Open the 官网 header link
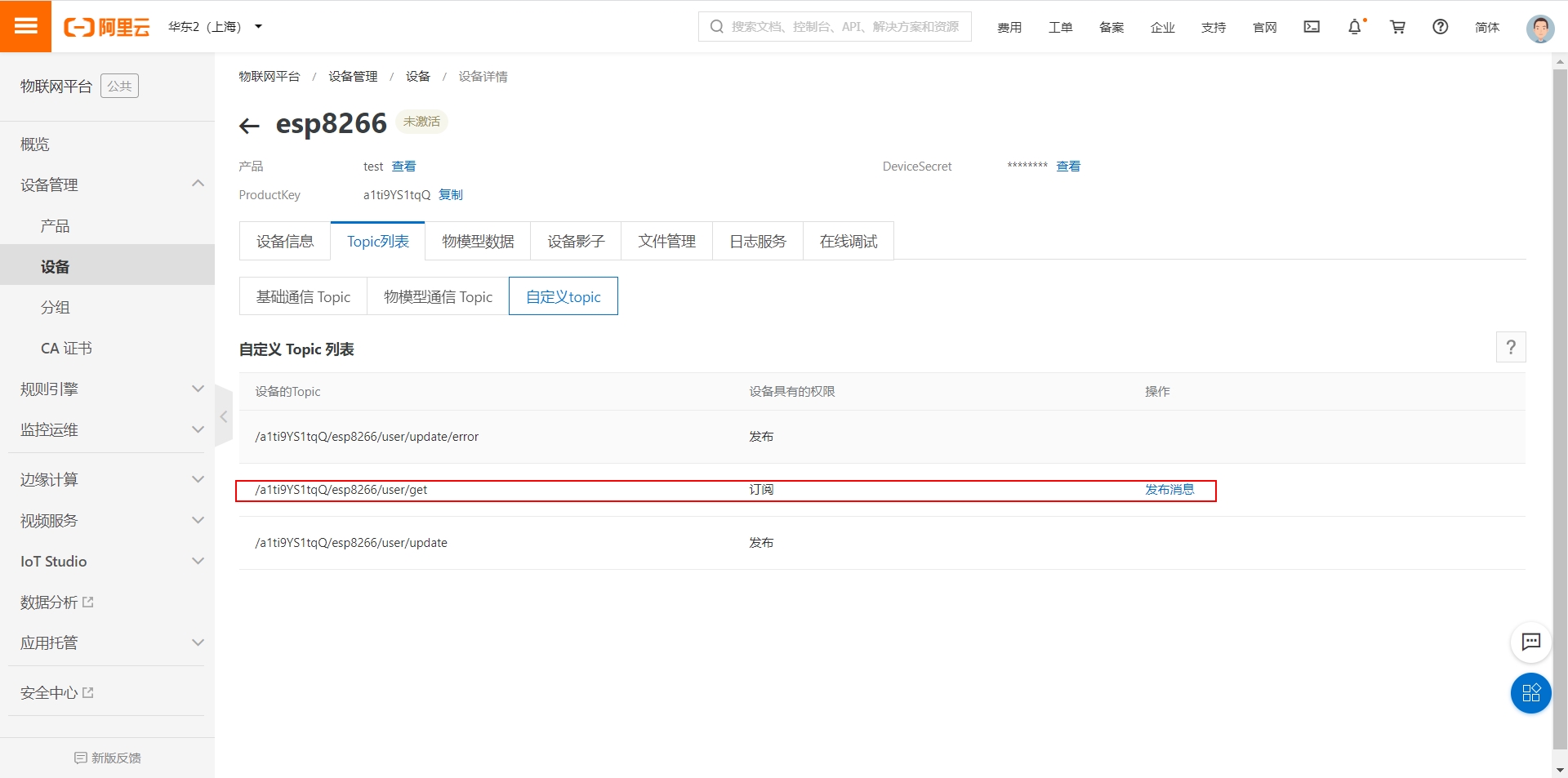1568x778 pixels. pos(1265,28)
